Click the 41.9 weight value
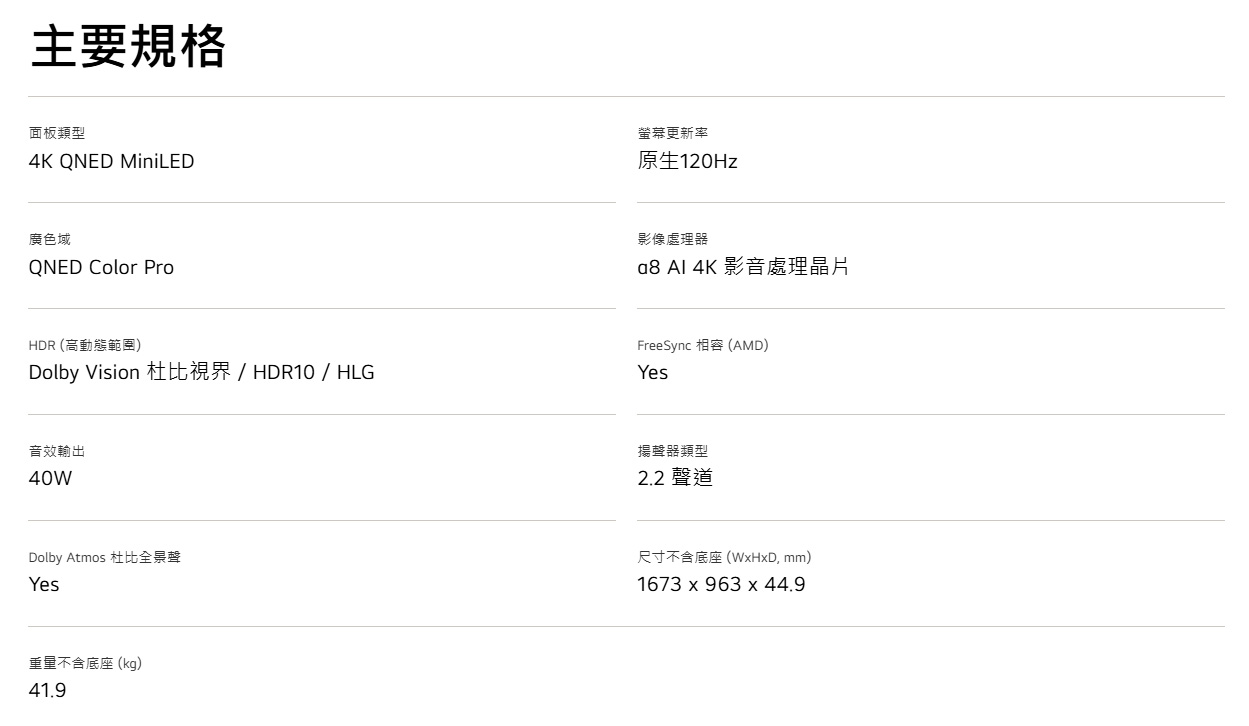This screenshot has width=1249, height=726. coord(47,691)
